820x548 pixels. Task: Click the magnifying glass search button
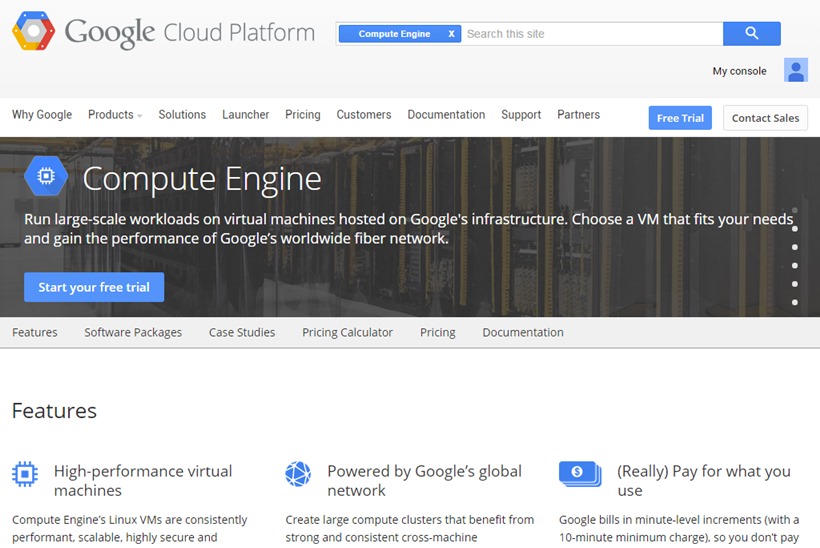(752, 34)
